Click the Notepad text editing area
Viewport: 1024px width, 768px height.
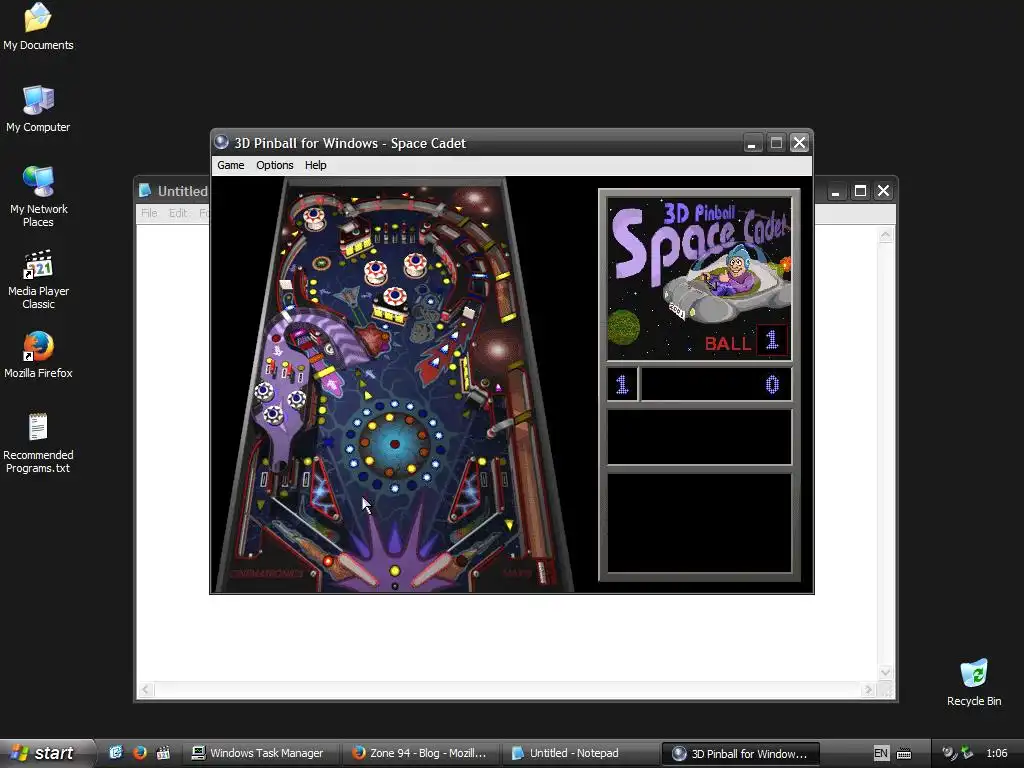[507, 637]
